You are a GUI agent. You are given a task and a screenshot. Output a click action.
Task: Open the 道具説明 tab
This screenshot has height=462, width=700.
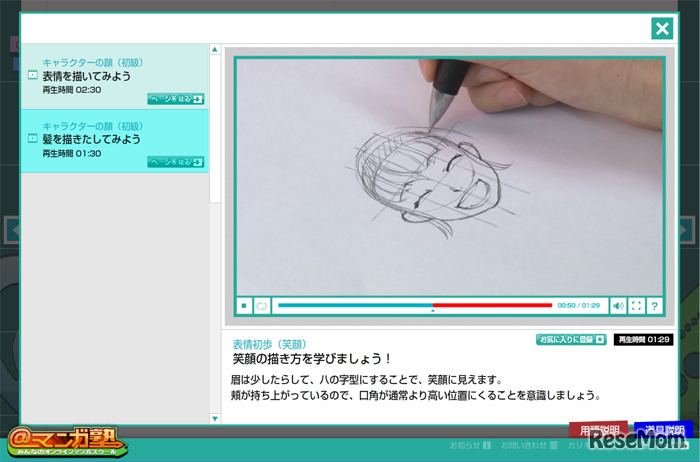[x=662, y=430]
